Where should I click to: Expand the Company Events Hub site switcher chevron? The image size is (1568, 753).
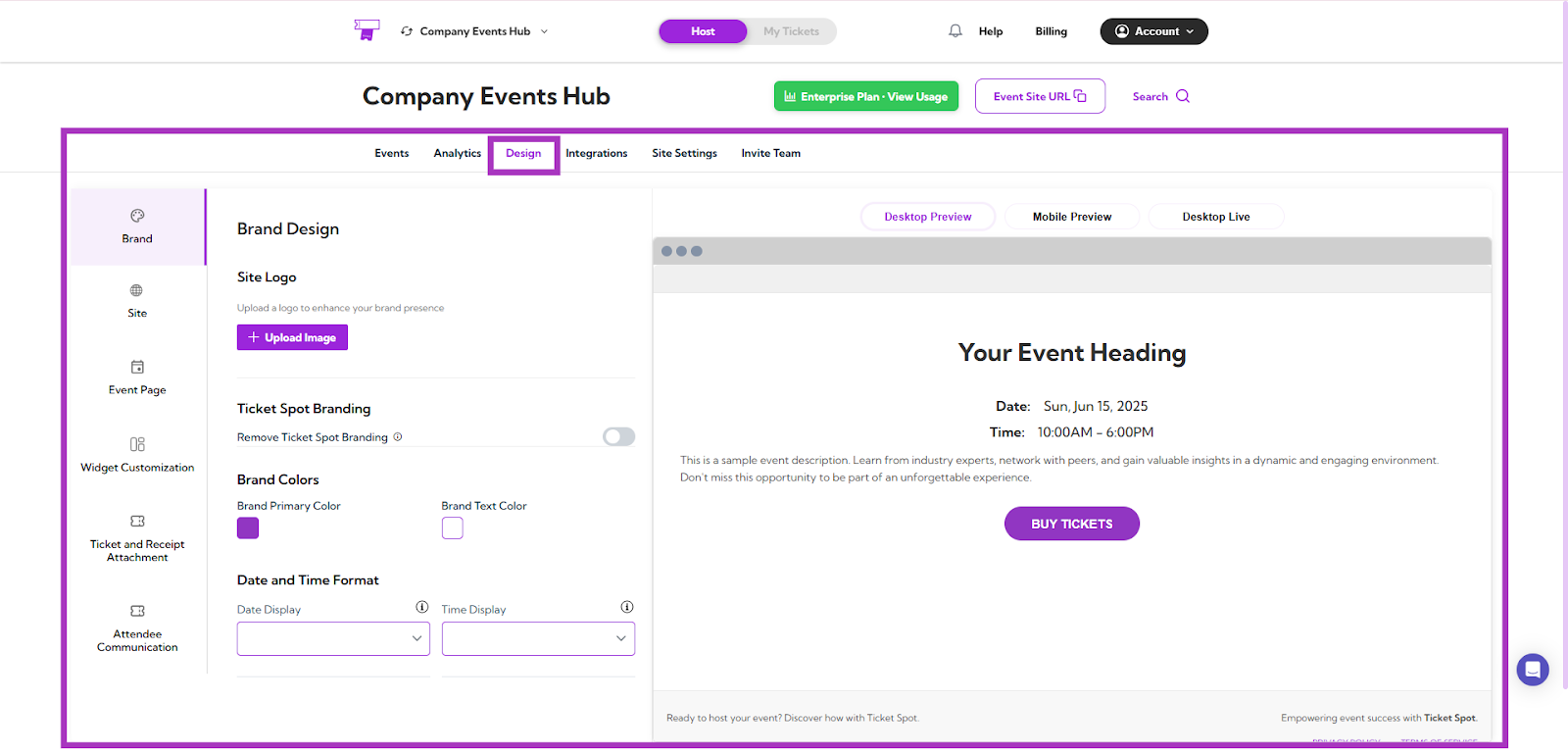545,31
